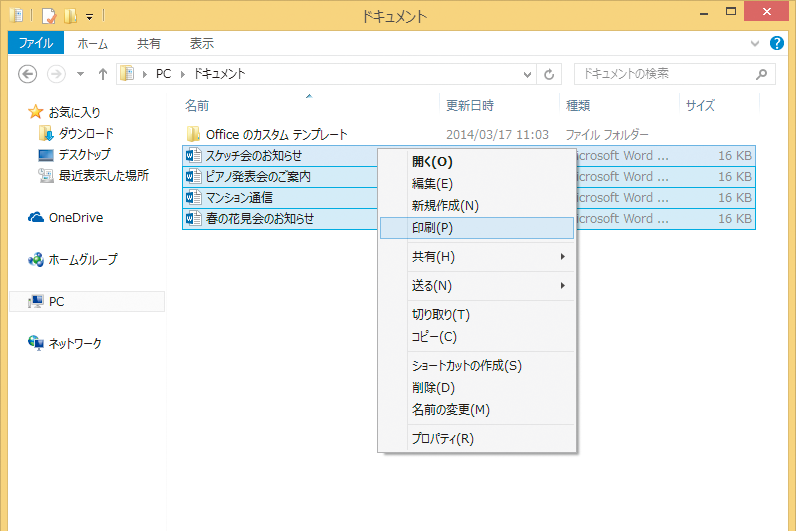Expand the arrow after PC in breadcrumb
The height and width of the screenshot is (531, 796).
(183, 75)
